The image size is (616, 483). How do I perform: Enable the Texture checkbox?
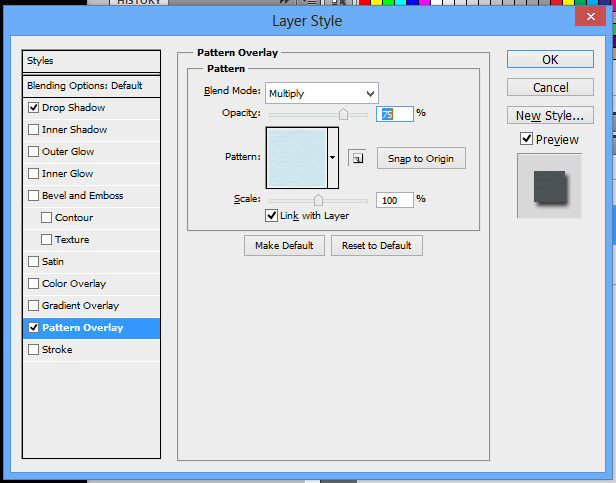pyautogui.click(x=46, y=240)
